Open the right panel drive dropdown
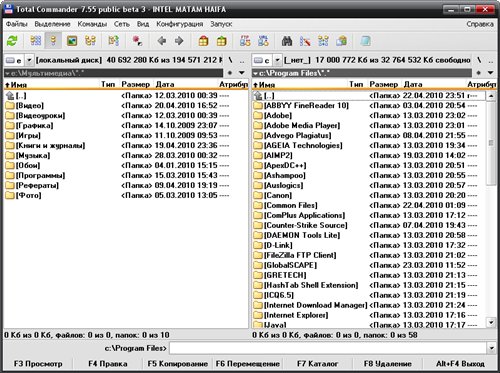This screenshot has height=373, width=500. [x=277, y=60]
